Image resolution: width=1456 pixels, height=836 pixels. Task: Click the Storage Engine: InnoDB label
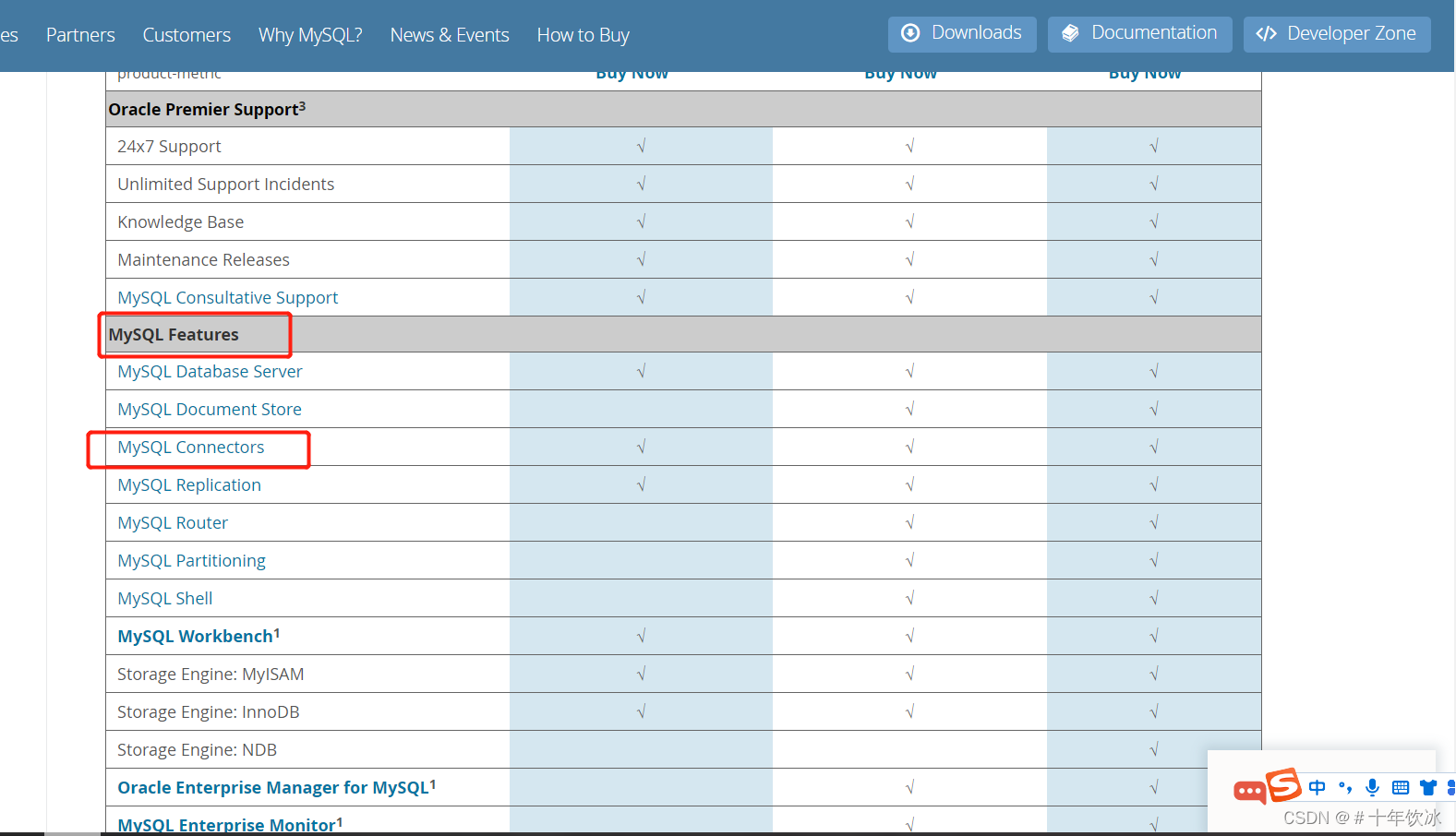click(x=209, y=711)
